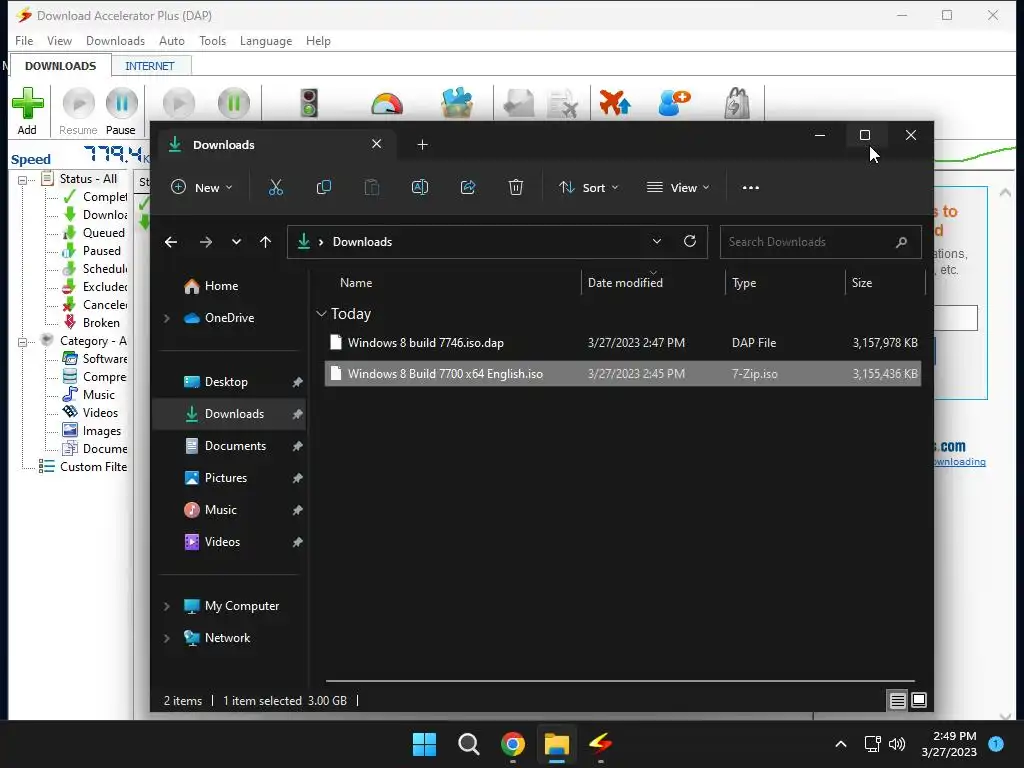Click the green Add download button in DAP
The image size is (1024, 768).
point(27,111)
